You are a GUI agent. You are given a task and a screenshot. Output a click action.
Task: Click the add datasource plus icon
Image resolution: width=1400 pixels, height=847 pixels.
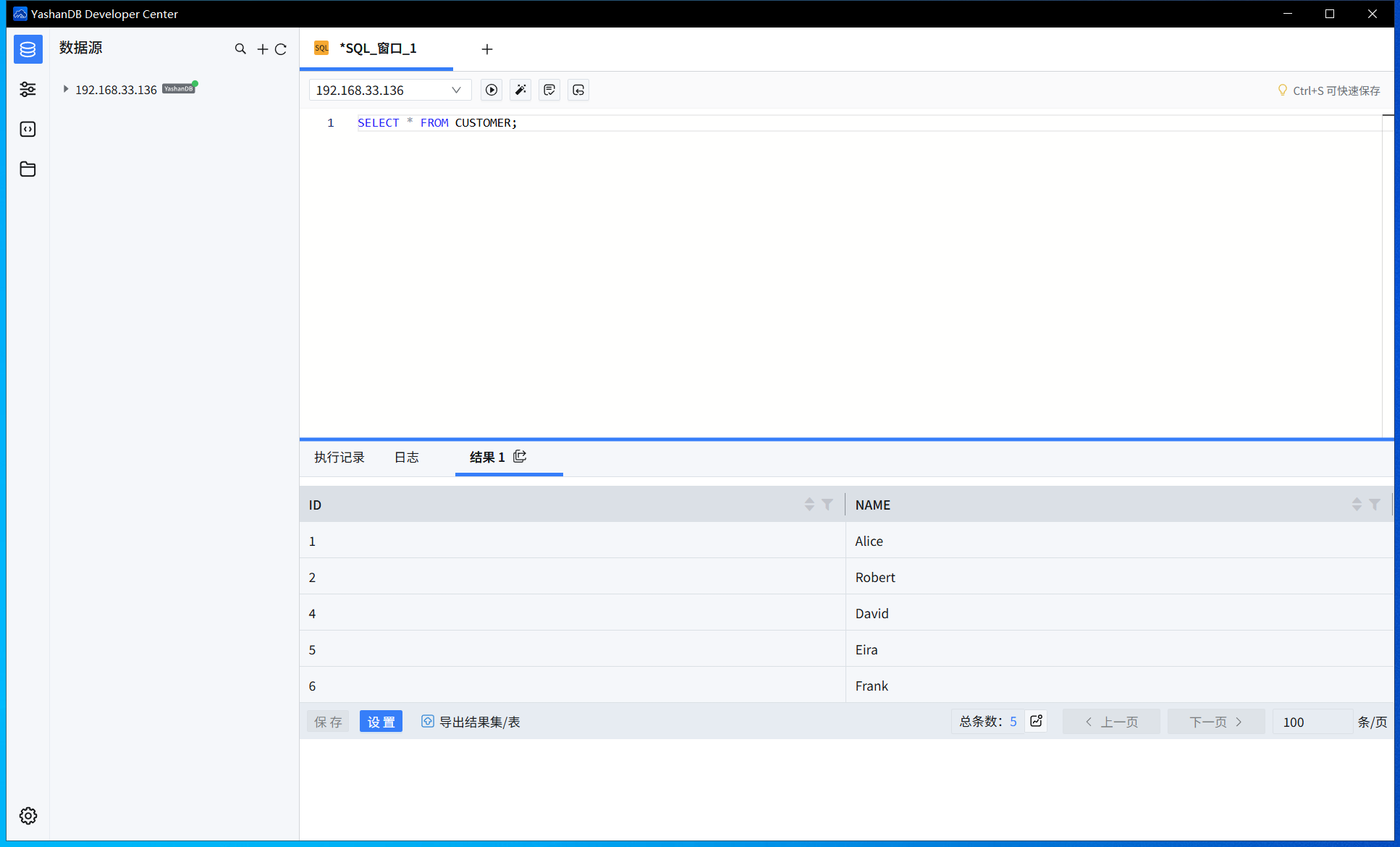tap(262, 49)
